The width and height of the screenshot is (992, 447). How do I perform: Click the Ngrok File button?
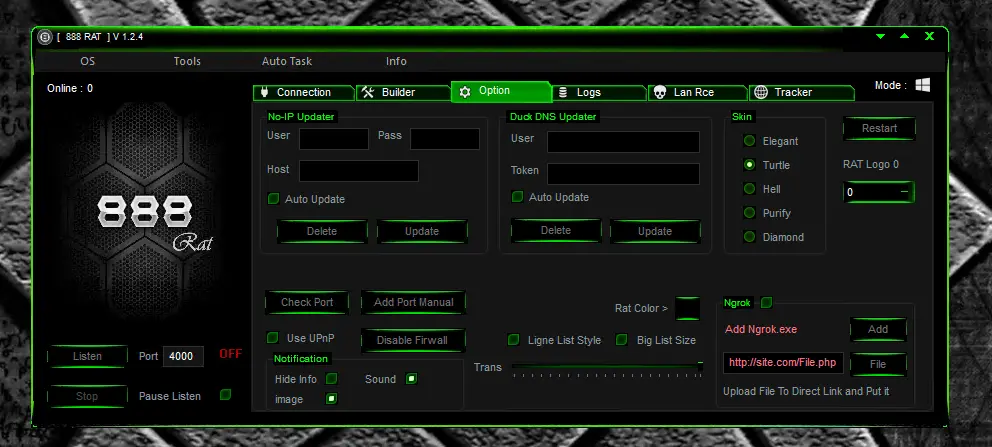click(878, 364)
